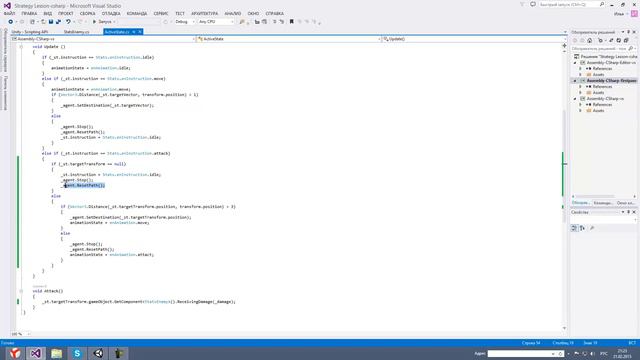Collapse the Attack method outline marker
This screenshot has height=360, width=640.
coord(21,291)
